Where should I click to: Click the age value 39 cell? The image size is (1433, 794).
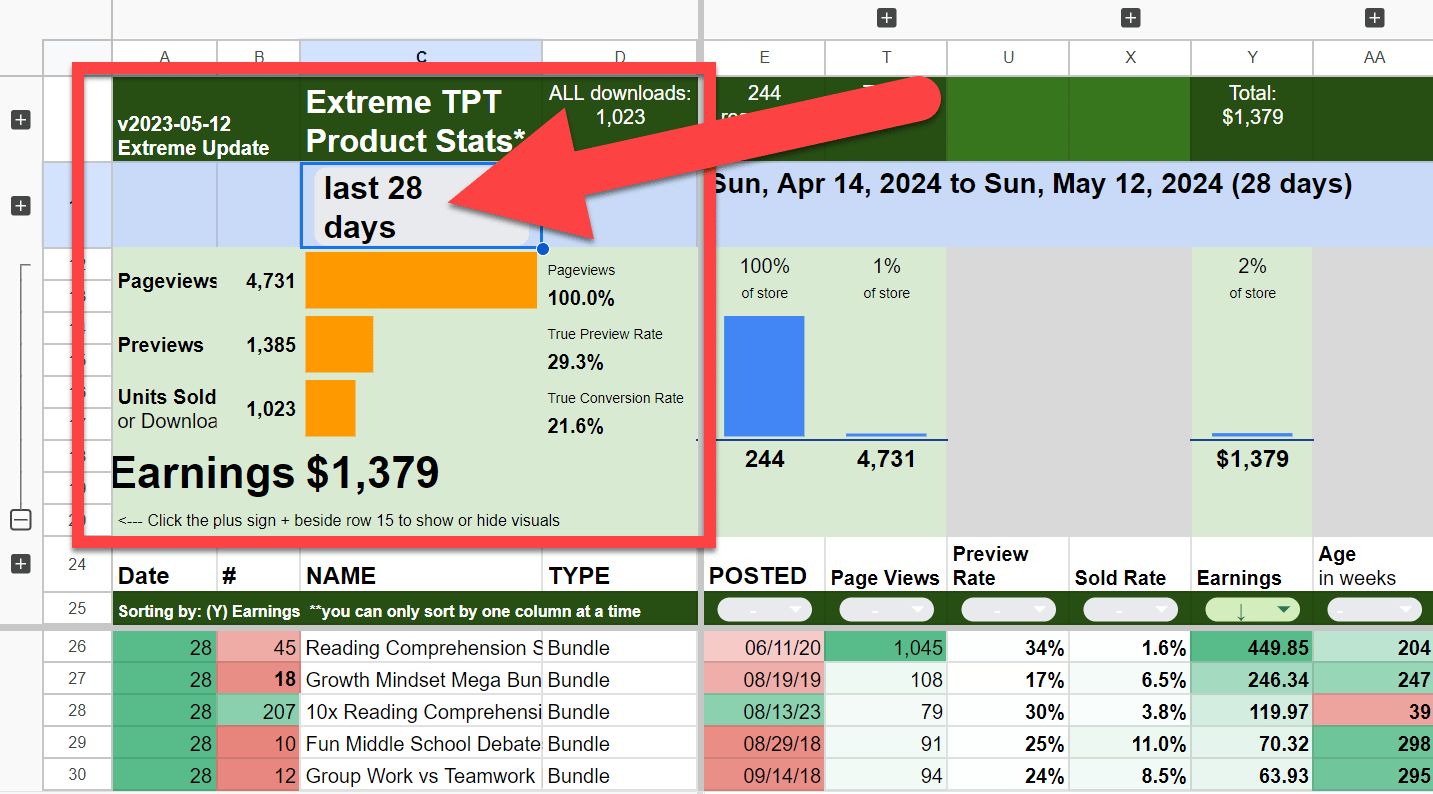click(1373, 711)
